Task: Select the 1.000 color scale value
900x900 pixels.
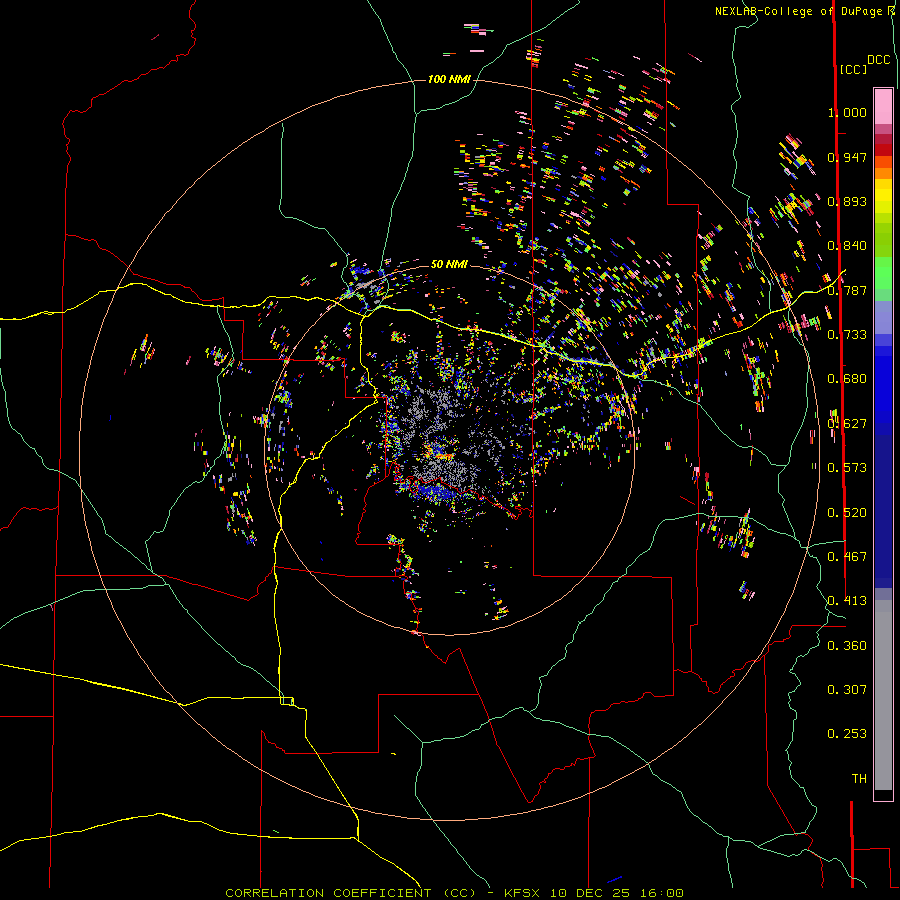Action: pos(847,112)
